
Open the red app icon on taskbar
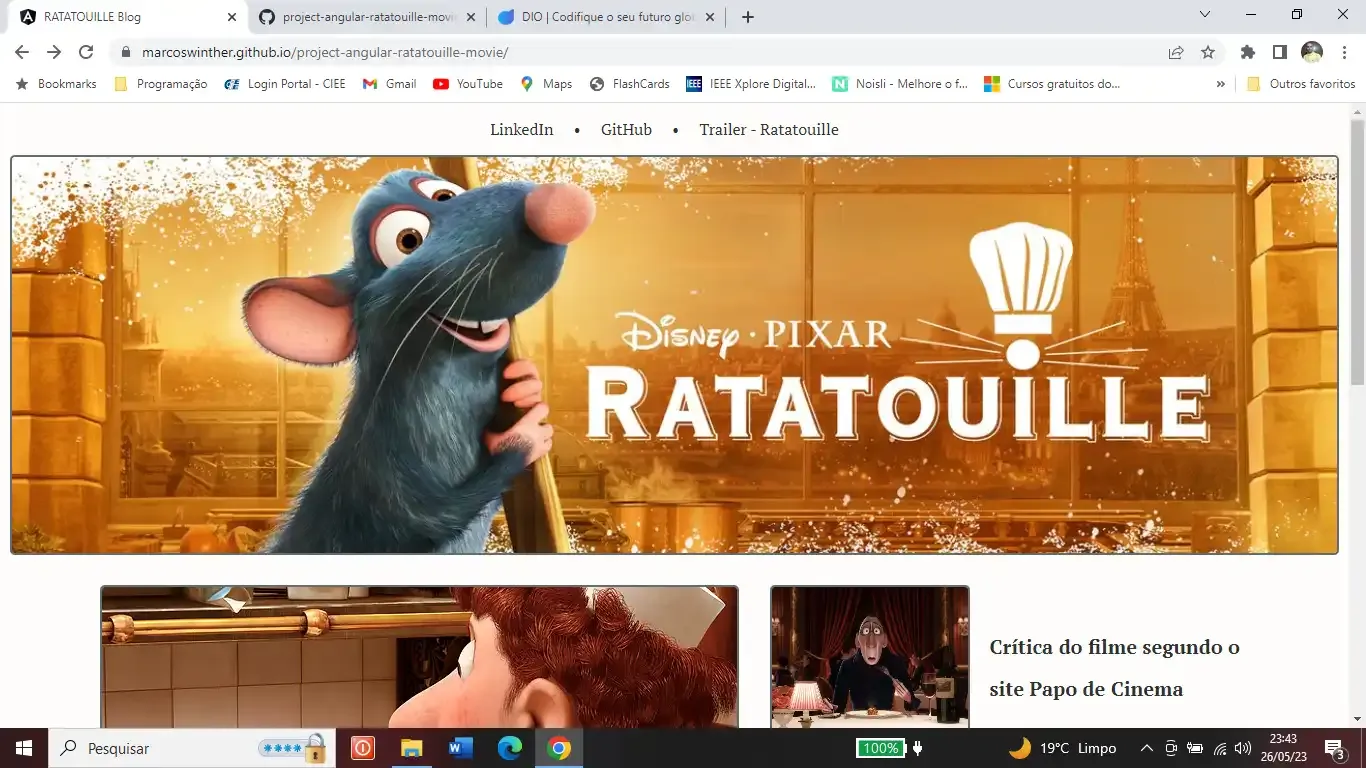click(x=363, y=748)
